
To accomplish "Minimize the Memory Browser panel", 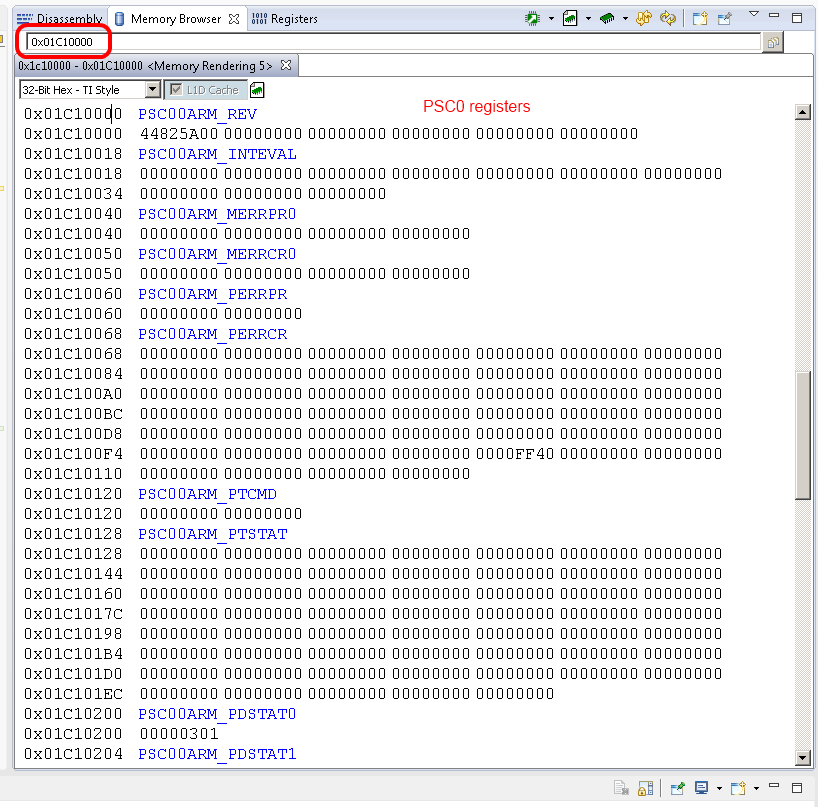I will (774, 16).
